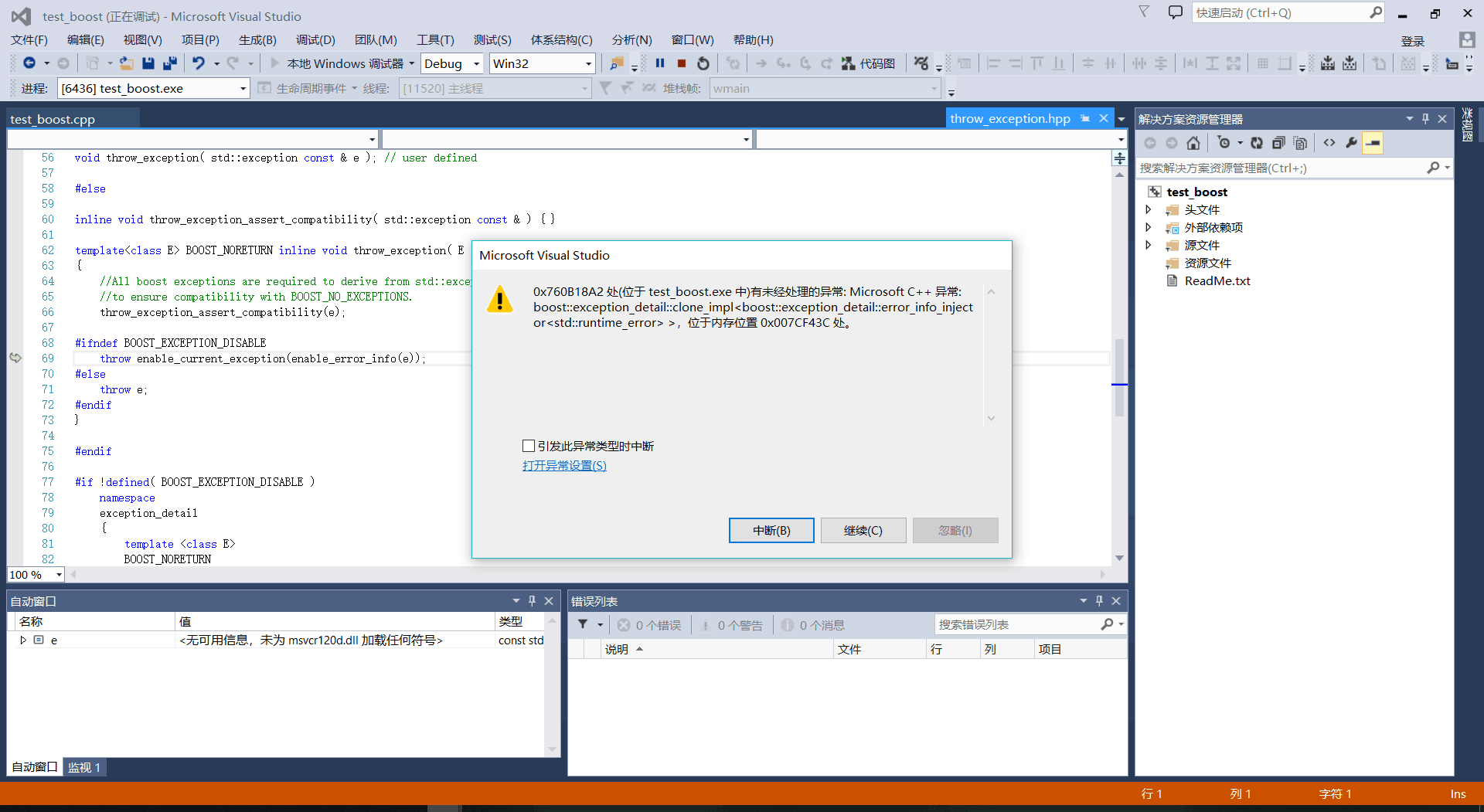The image size is (1484, 812).
Task: Select ReadMe.txt in solution explorer
Action: 1217,281
